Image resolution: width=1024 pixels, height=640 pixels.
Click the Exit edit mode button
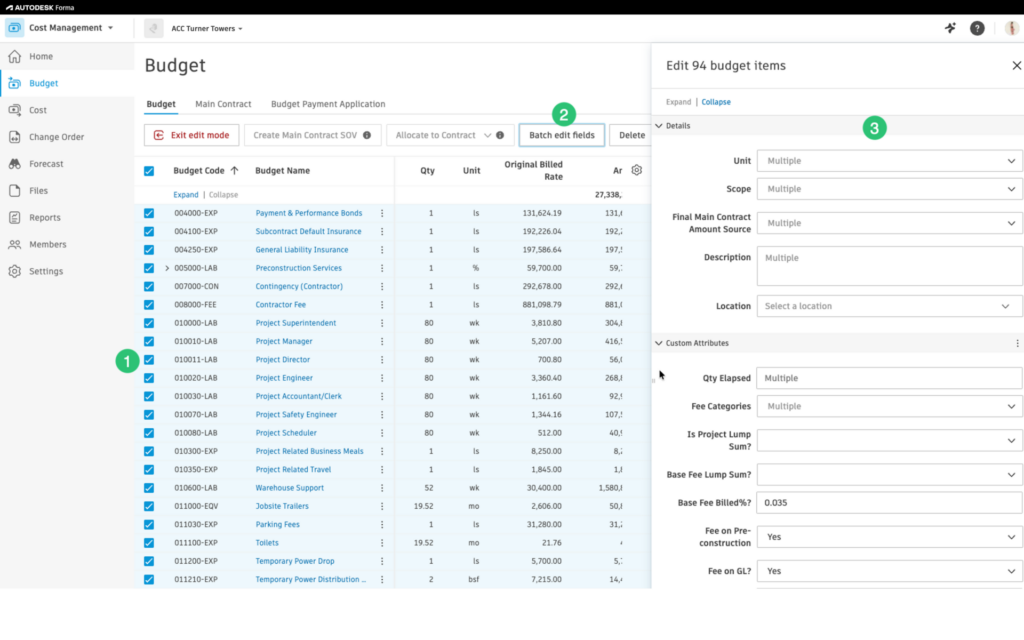click(191, 135)
